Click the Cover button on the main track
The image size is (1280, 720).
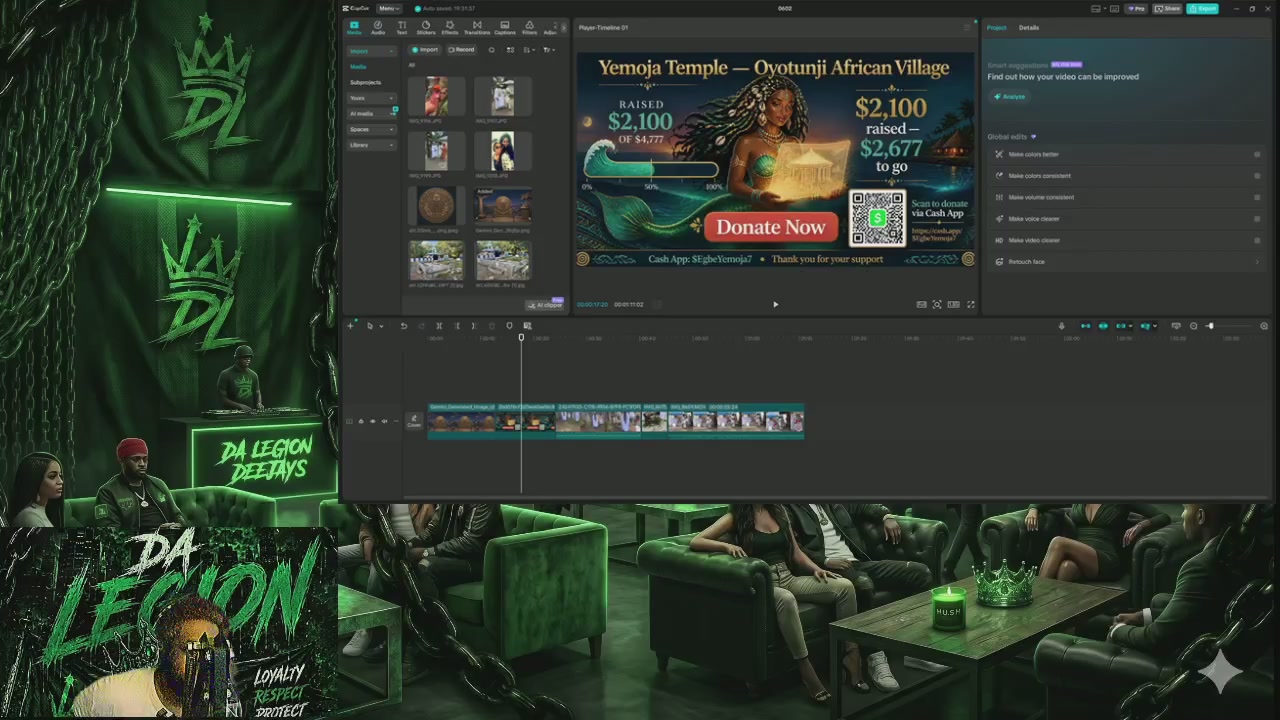click(x=414, y=421)
